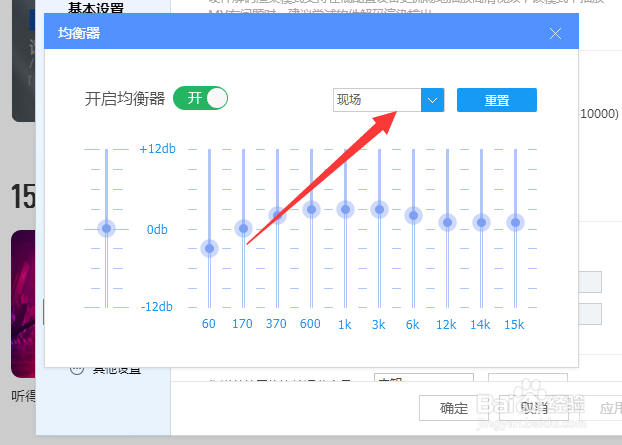Close the 均衡器 dialog
The height and width of the screenshot is (445, 622).
tap(555, 34)
